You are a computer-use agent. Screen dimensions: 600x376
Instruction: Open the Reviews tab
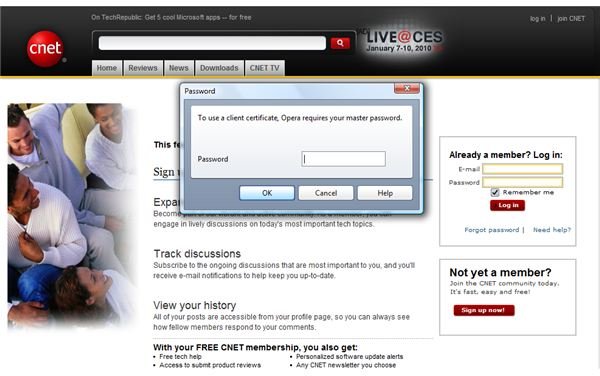pos(143,68)
